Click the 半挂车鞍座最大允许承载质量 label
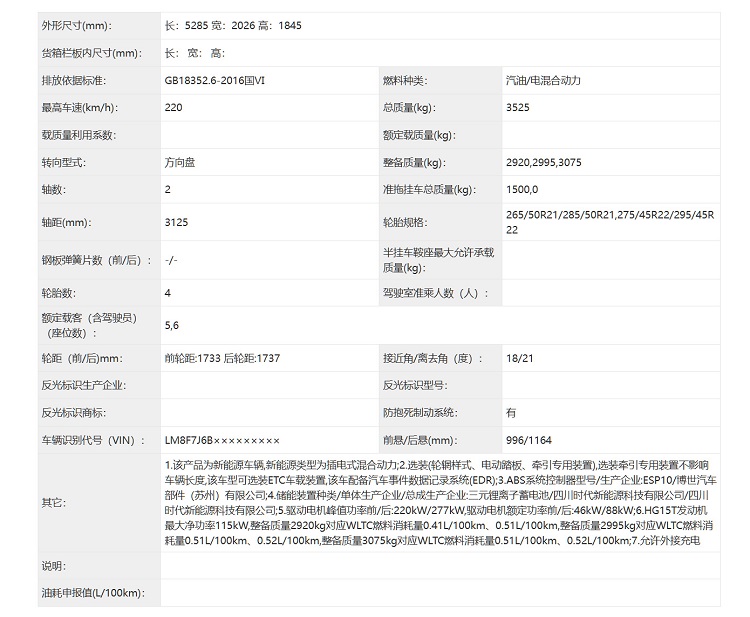The height and width of the screenshot is (617, 750). (x=439, y=260)
